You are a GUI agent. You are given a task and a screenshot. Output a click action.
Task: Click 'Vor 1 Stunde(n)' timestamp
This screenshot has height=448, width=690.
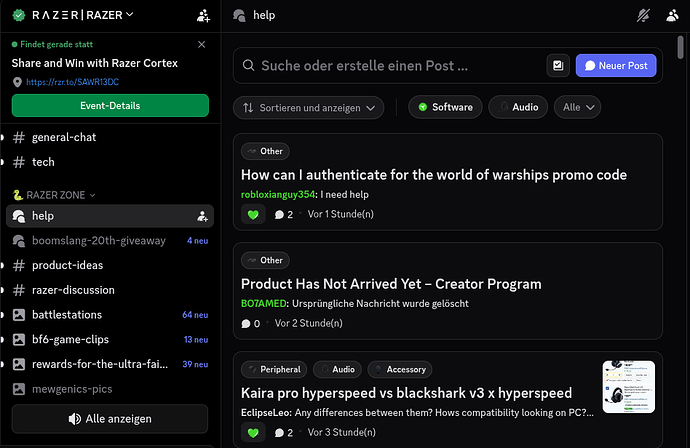[341, 214]
